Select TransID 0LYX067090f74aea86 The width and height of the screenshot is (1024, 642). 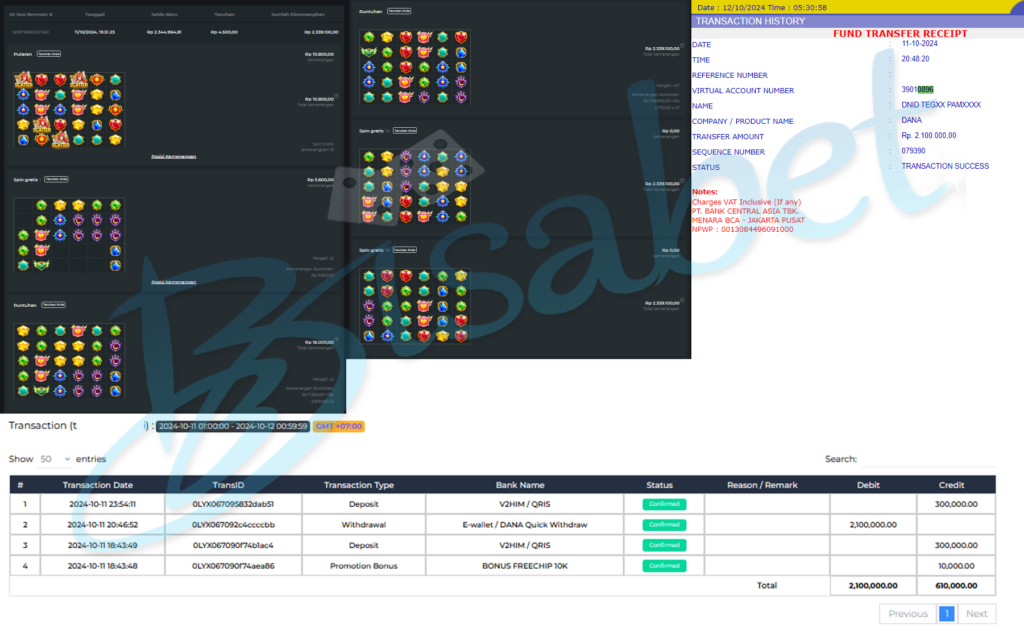pyautogui.click(x=233, y=566)
